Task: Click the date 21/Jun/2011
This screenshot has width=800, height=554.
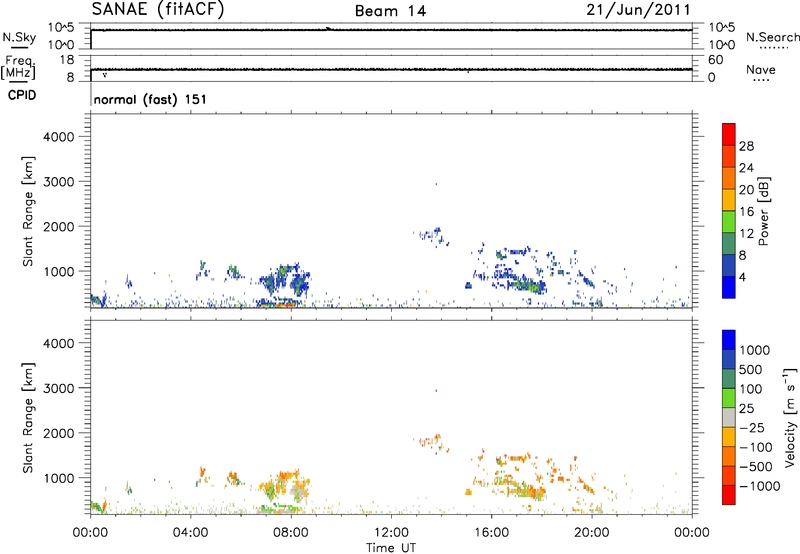Action: pos(638,9)
